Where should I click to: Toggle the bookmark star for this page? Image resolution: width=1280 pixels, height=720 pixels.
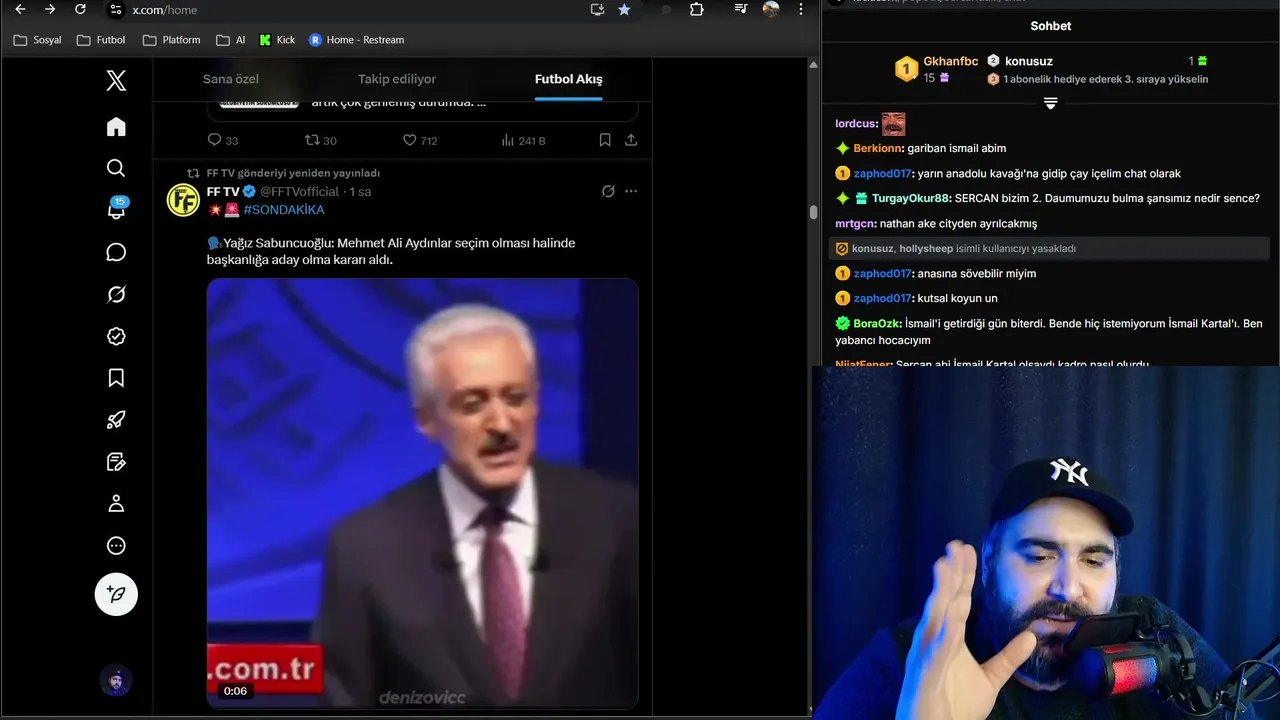pos(624,9)
